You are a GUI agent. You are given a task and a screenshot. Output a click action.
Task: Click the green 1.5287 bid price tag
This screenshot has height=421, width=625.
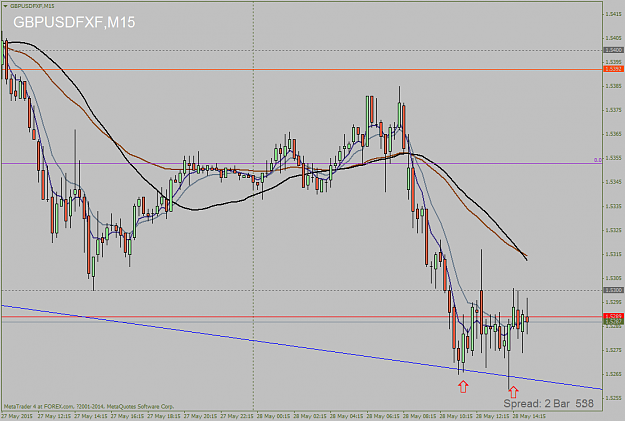[x=613, y=321]
